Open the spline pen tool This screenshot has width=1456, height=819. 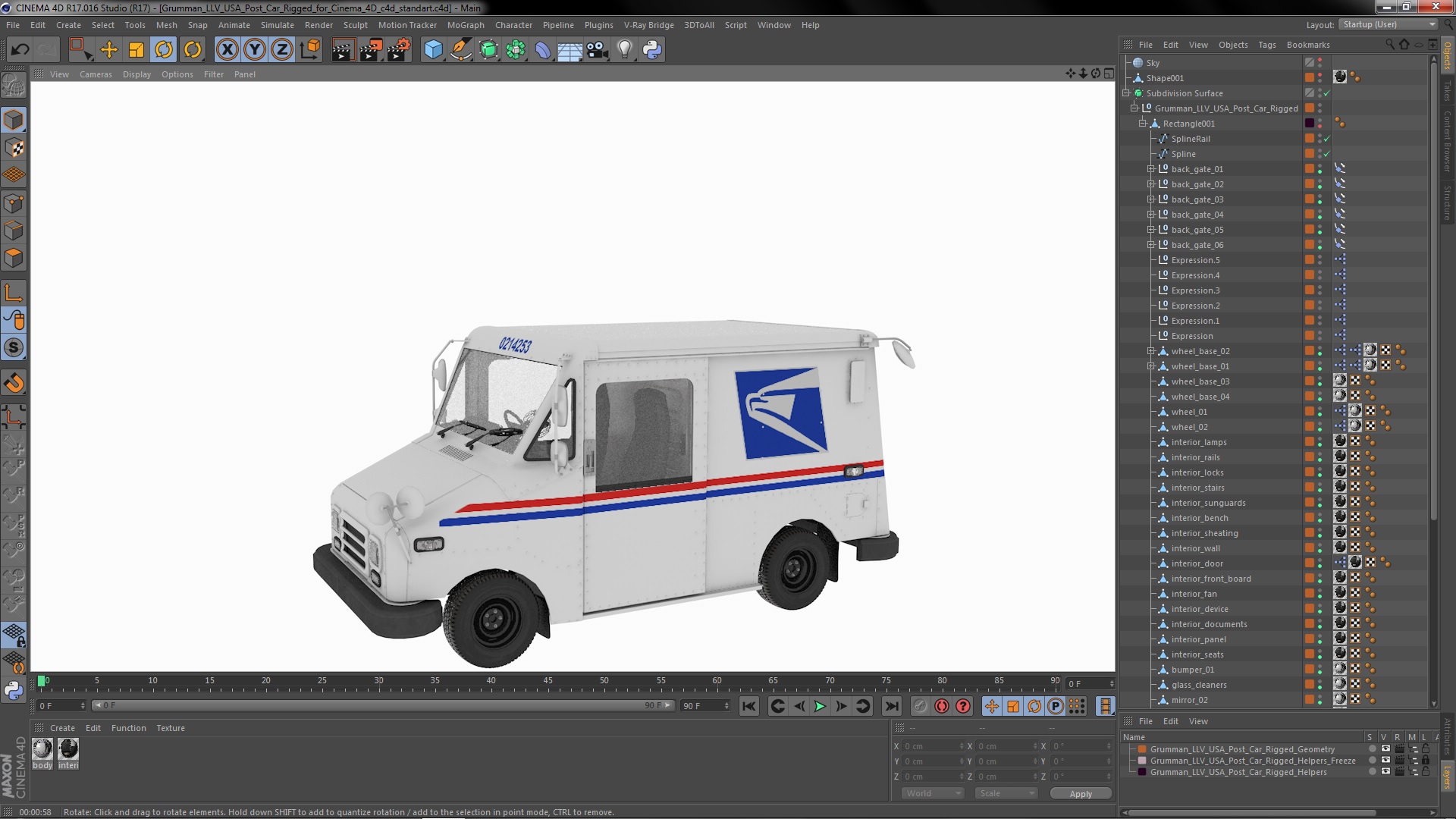(x=460, y=50)
